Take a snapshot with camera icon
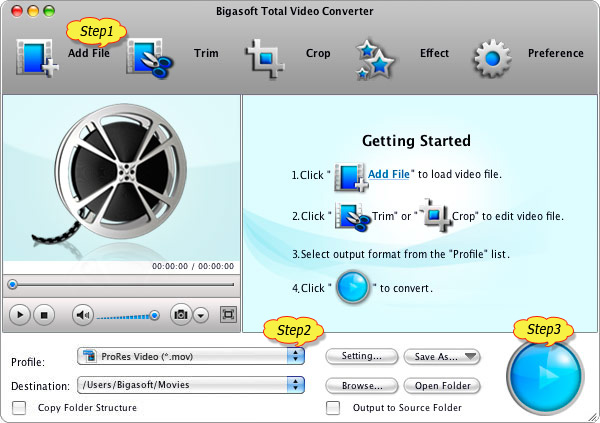This screenshot has width=600, height=423. coord(181,315)
